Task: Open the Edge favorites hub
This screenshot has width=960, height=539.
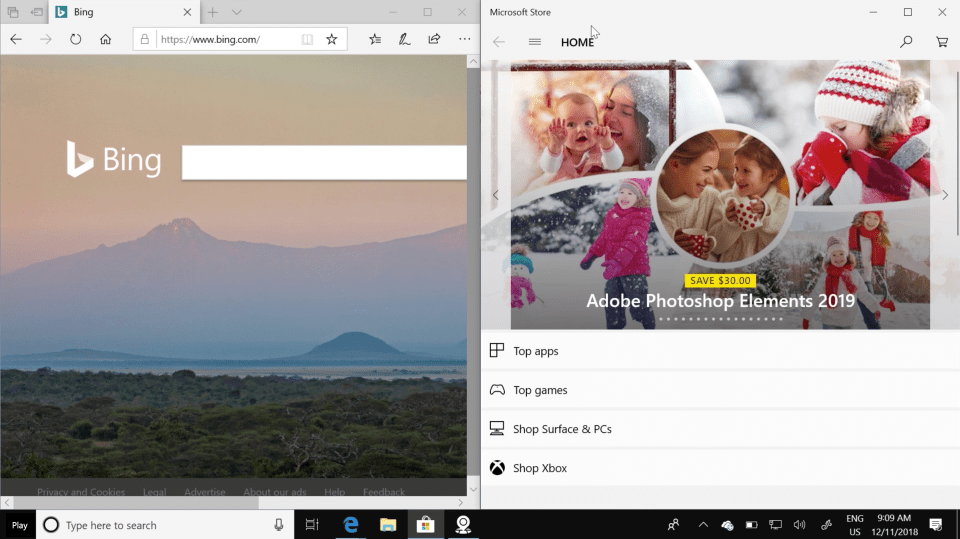Action: pos(375,39)
